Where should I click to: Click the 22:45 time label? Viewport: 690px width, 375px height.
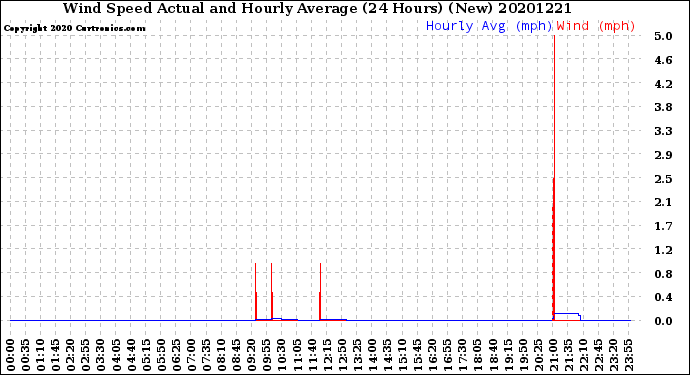(x=600, y=355)
